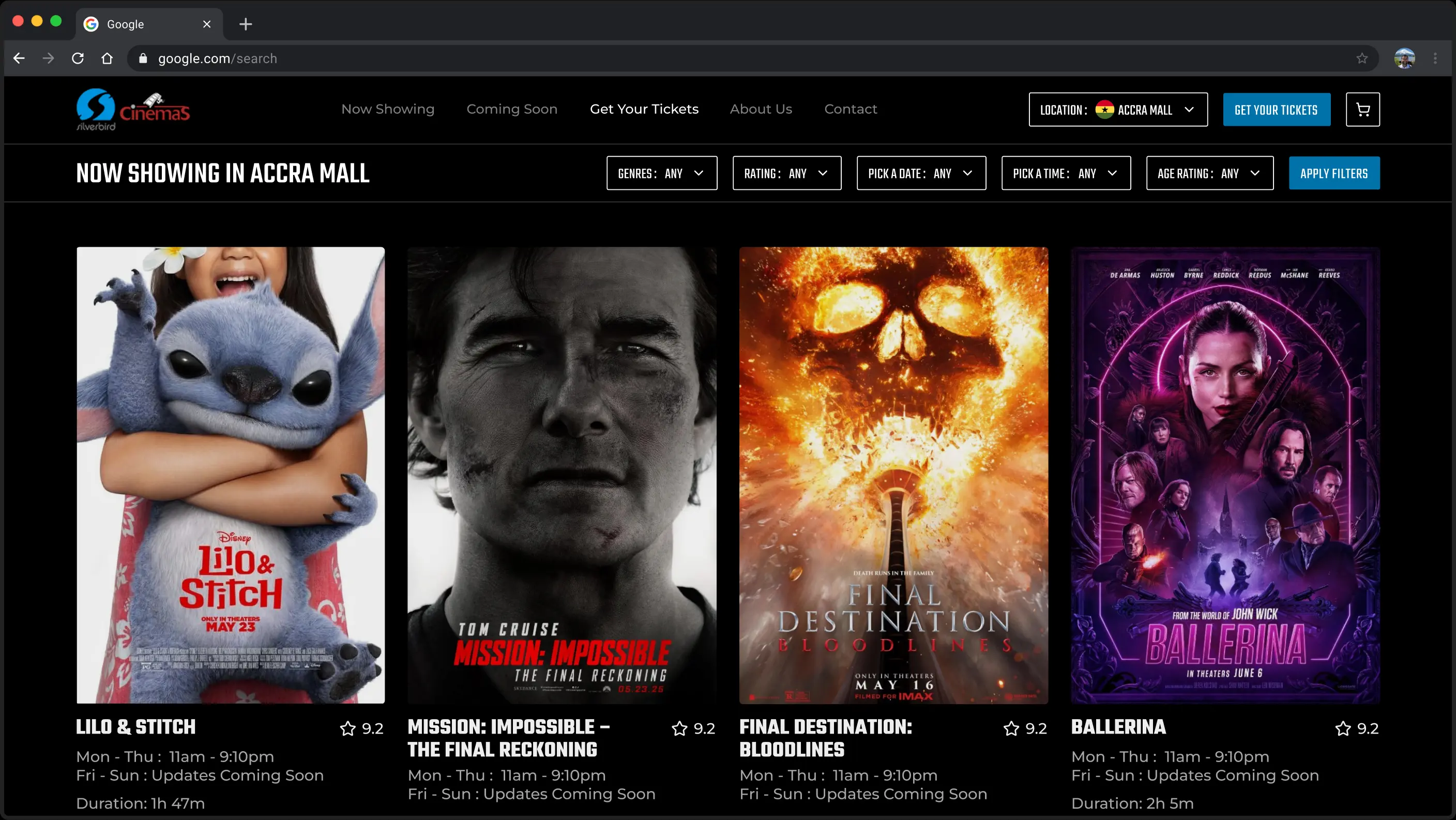Reload the page
Screen dimensions: 1456x820
(78, 58)
